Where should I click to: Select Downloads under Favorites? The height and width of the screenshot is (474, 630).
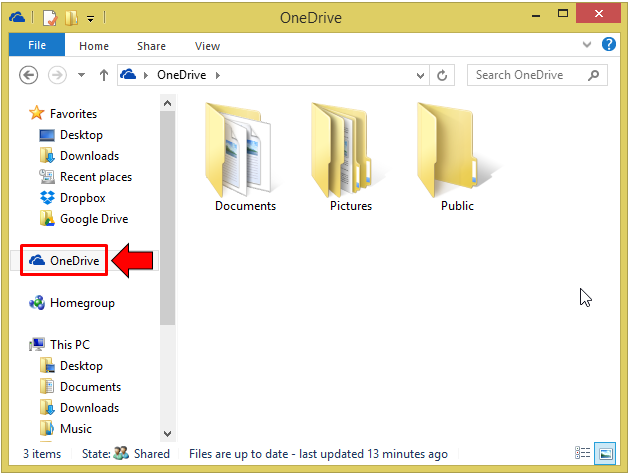pos(89,156)
